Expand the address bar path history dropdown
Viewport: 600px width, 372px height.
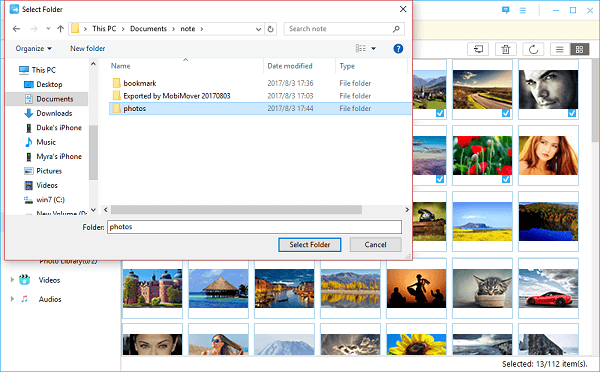point(258,29)
